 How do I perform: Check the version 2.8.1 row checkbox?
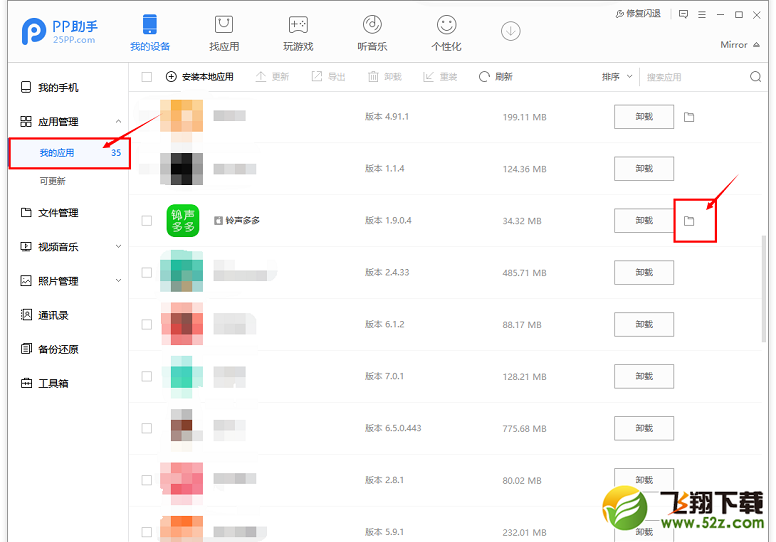point(146,480)
